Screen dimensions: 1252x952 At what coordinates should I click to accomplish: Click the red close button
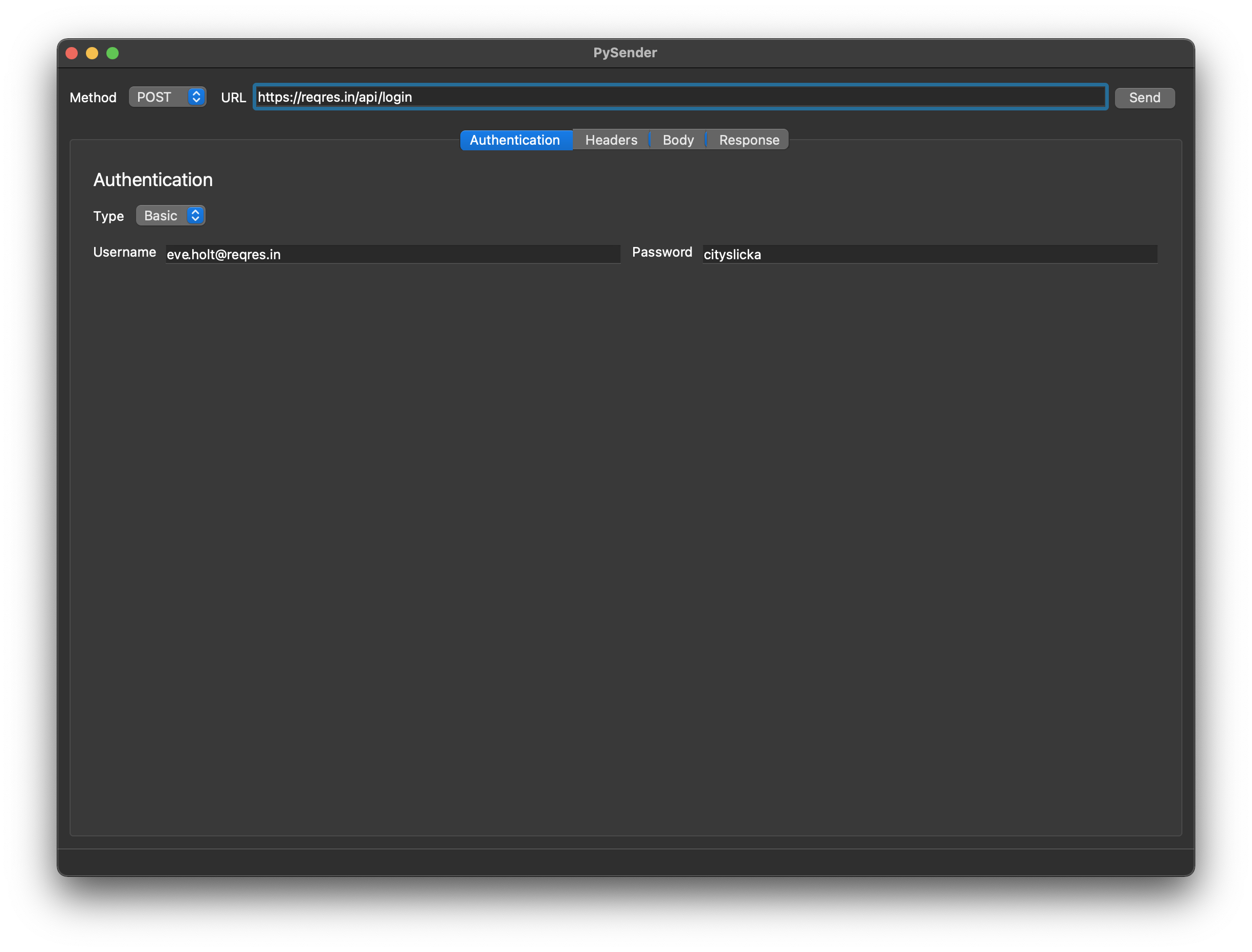72,53
